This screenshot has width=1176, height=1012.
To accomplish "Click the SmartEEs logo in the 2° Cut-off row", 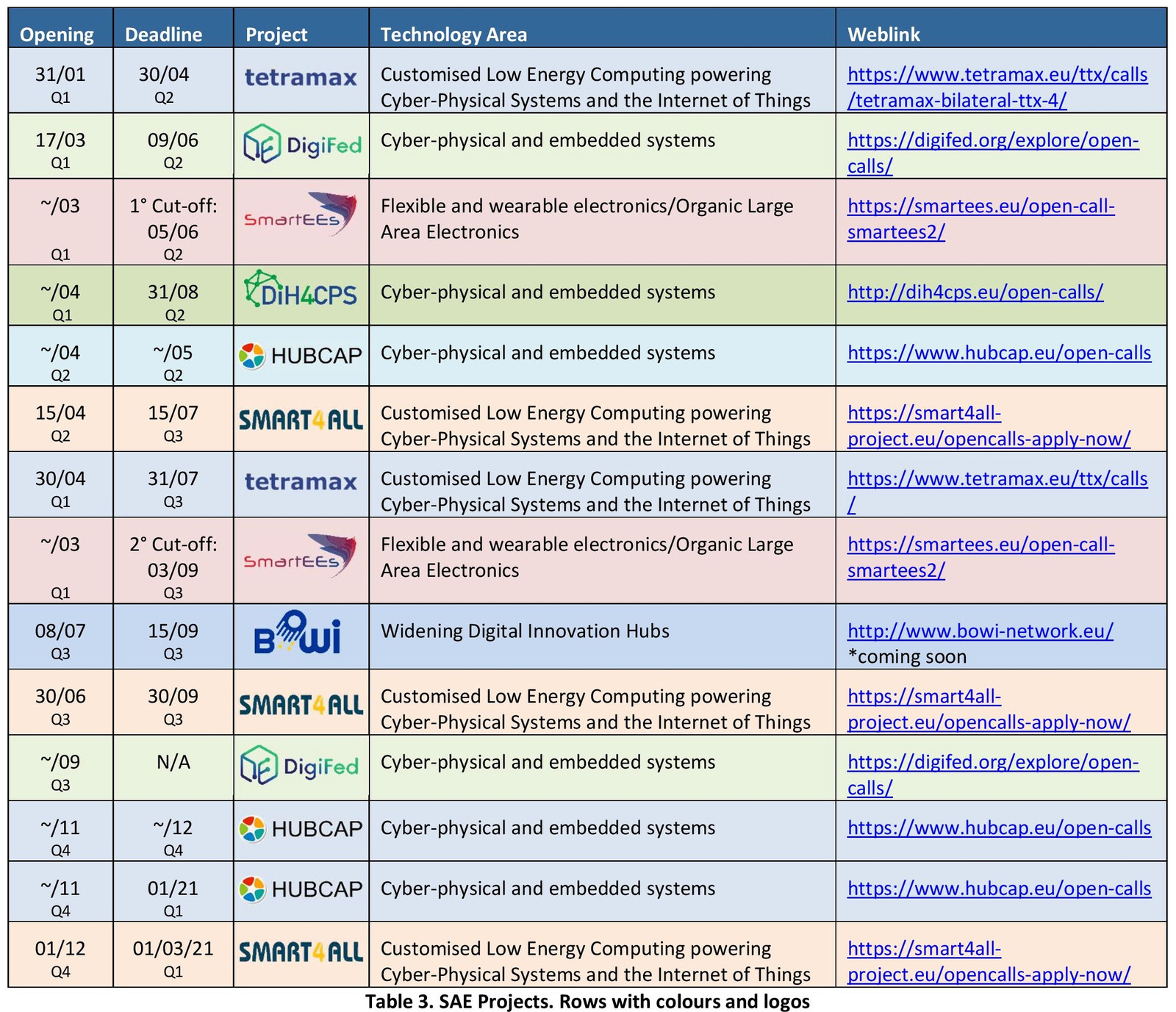I will pyautogui.click(x=300, y=556).
